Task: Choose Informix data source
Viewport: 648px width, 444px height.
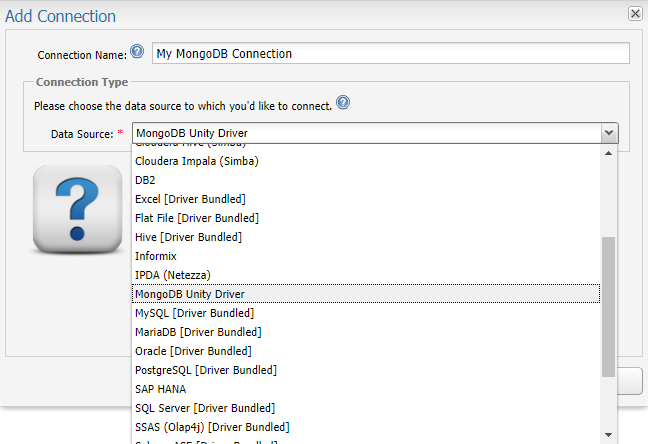Action: tap(366, 256)
